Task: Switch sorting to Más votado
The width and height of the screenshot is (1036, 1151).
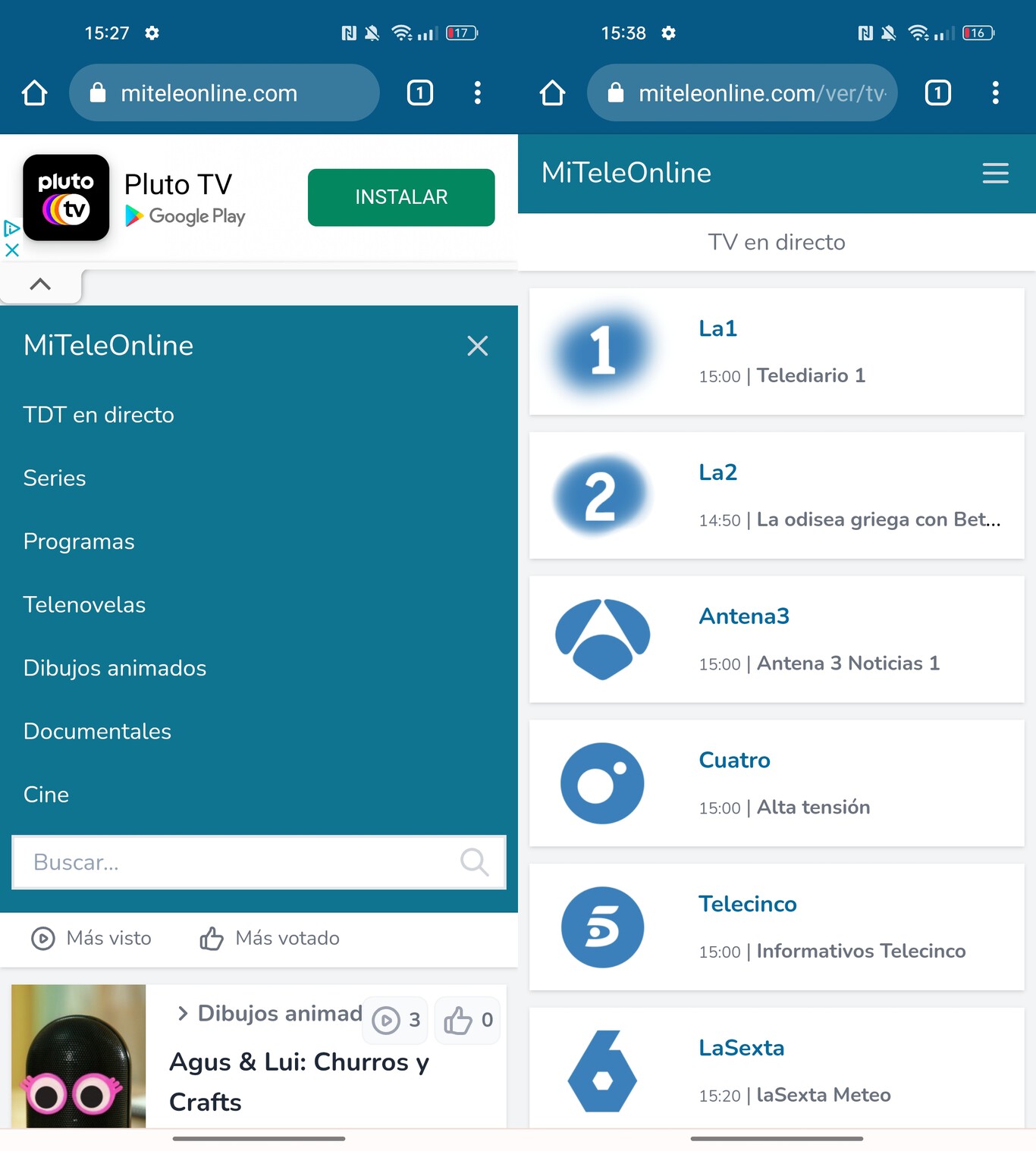Action: (269, 939)
